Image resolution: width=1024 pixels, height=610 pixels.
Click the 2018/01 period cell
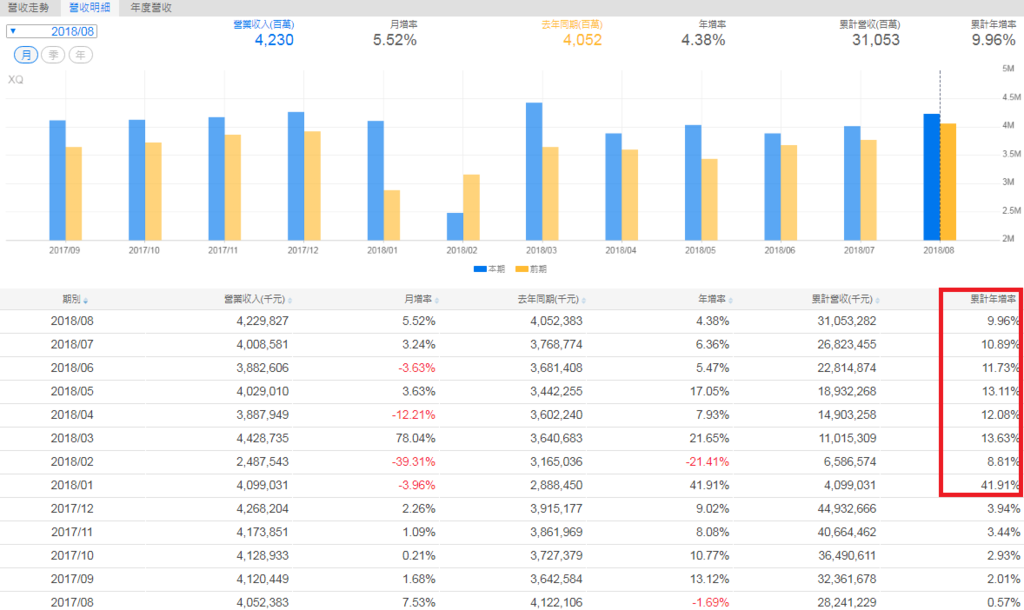pyautogui.click(x=72, y=486)
